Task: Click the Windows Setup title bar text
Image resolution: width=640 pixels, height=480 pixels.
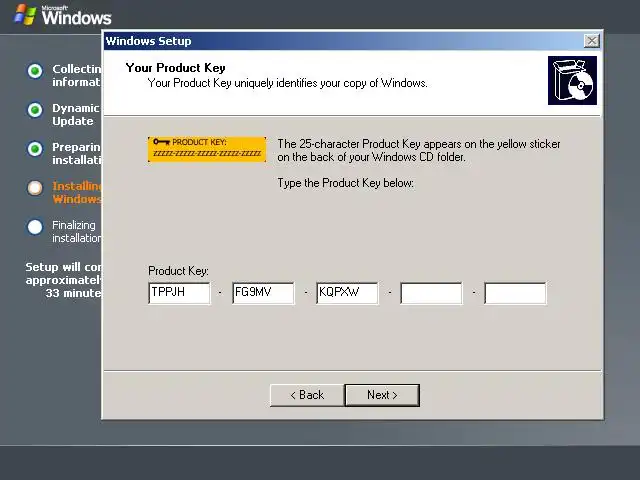Action: [x=149, y=41]
